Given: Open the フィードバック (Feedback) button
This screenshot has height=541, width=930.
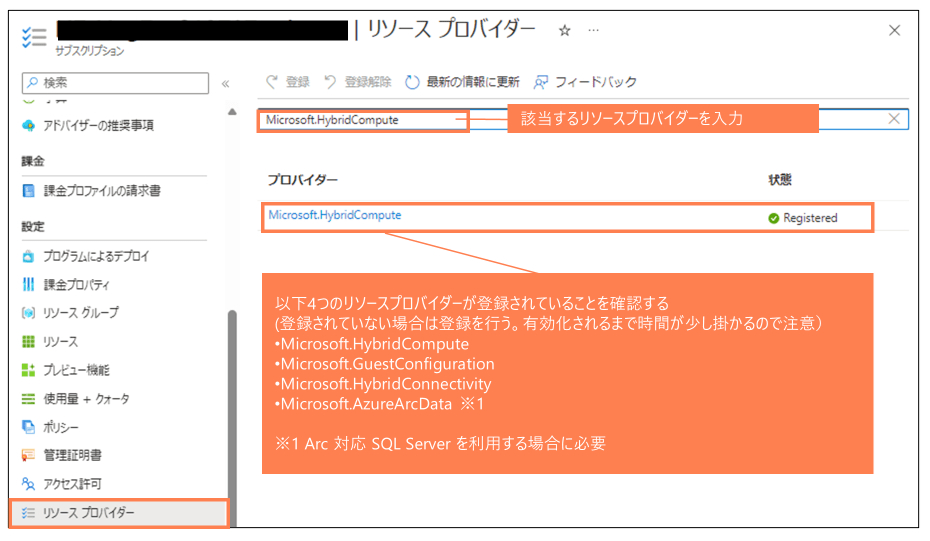Looking at the screenshot, I should [x=585, y=82].
